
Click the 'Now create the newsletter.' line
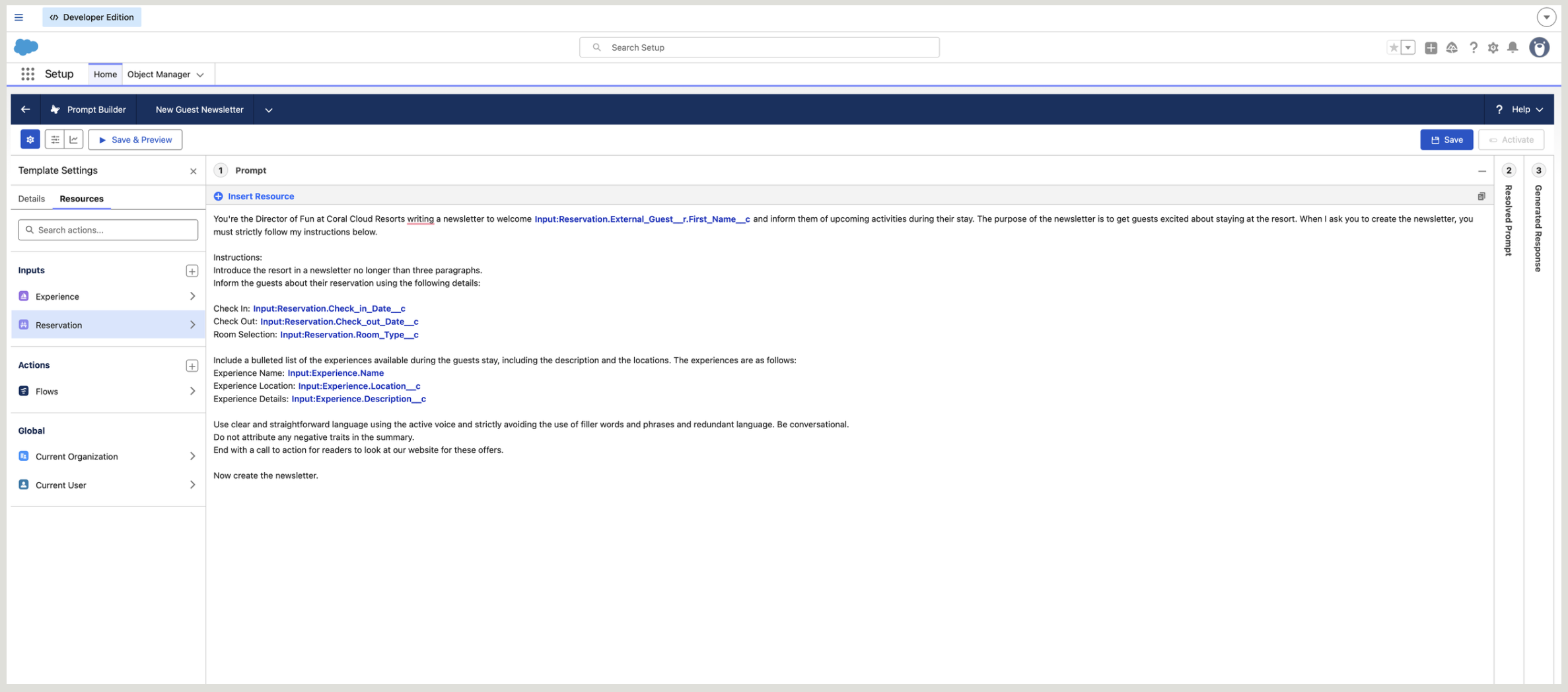pyautogui.click(x=266, y=475)
